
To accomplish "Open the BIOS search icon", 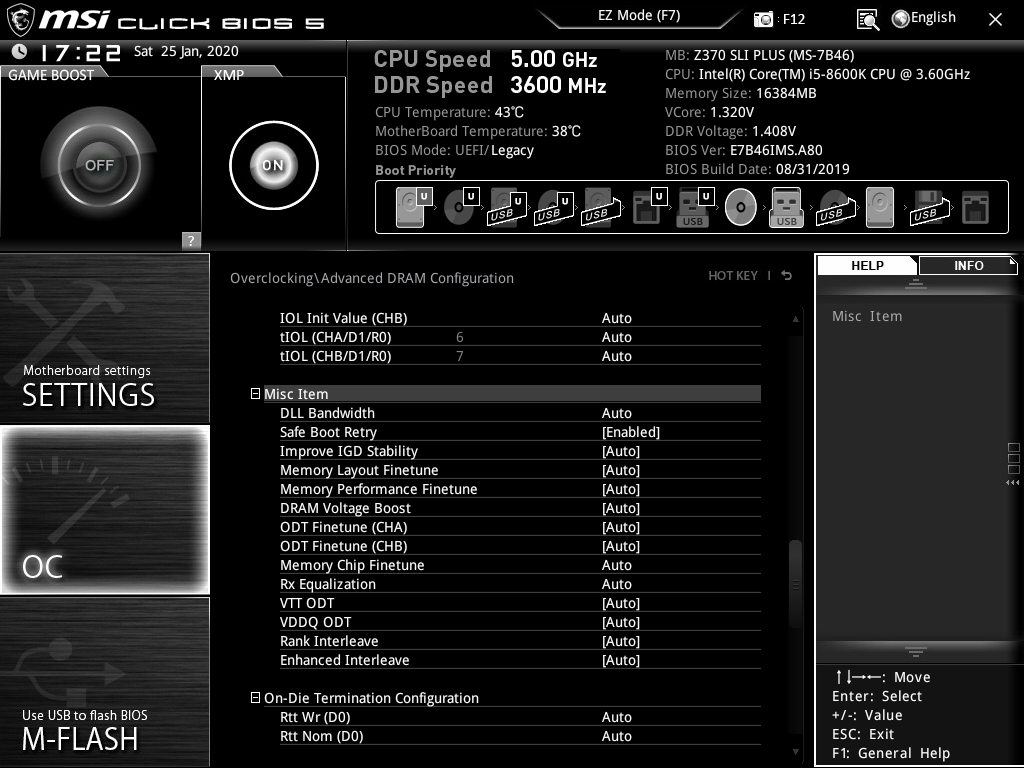I will pos(867,20).
